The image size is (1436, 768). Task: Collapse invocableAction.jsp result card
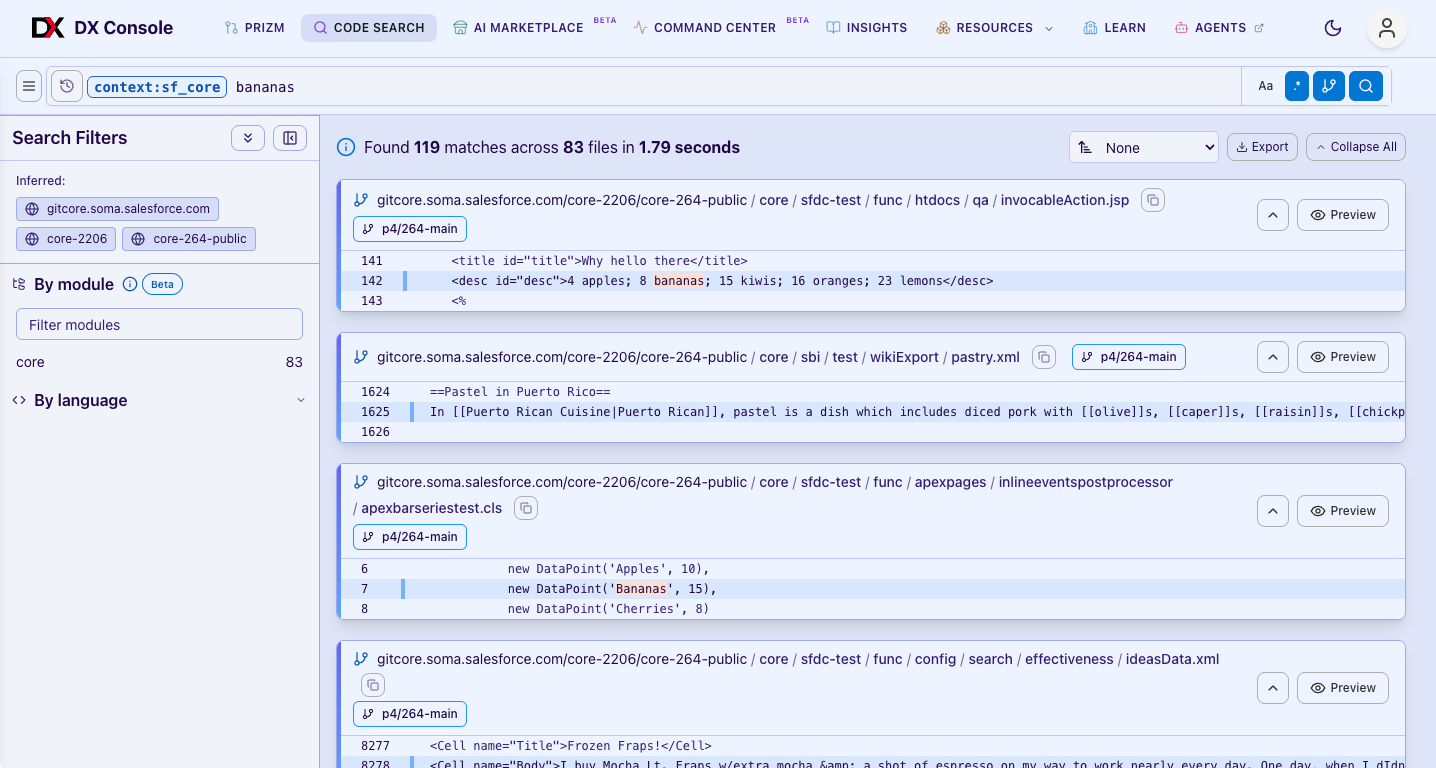click(x=1272, y=215)
